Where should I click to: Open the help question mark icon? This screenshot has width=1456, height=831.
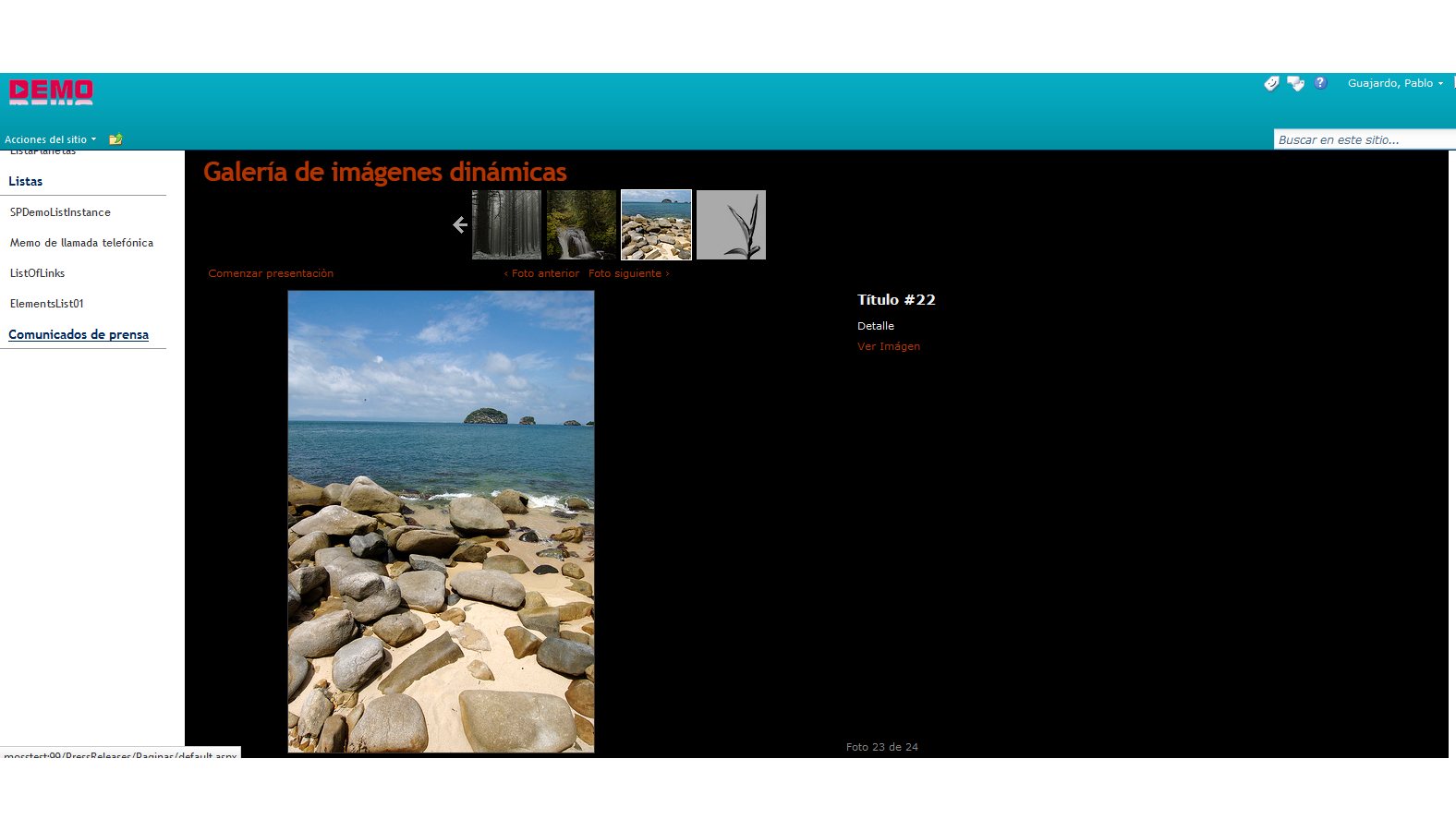point(1320,82)
